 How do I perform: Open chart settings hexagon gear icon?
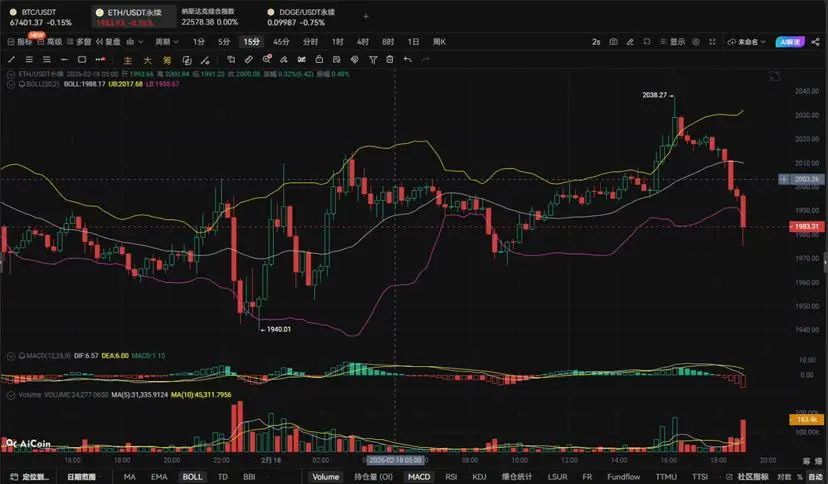(x=696, y=42)
